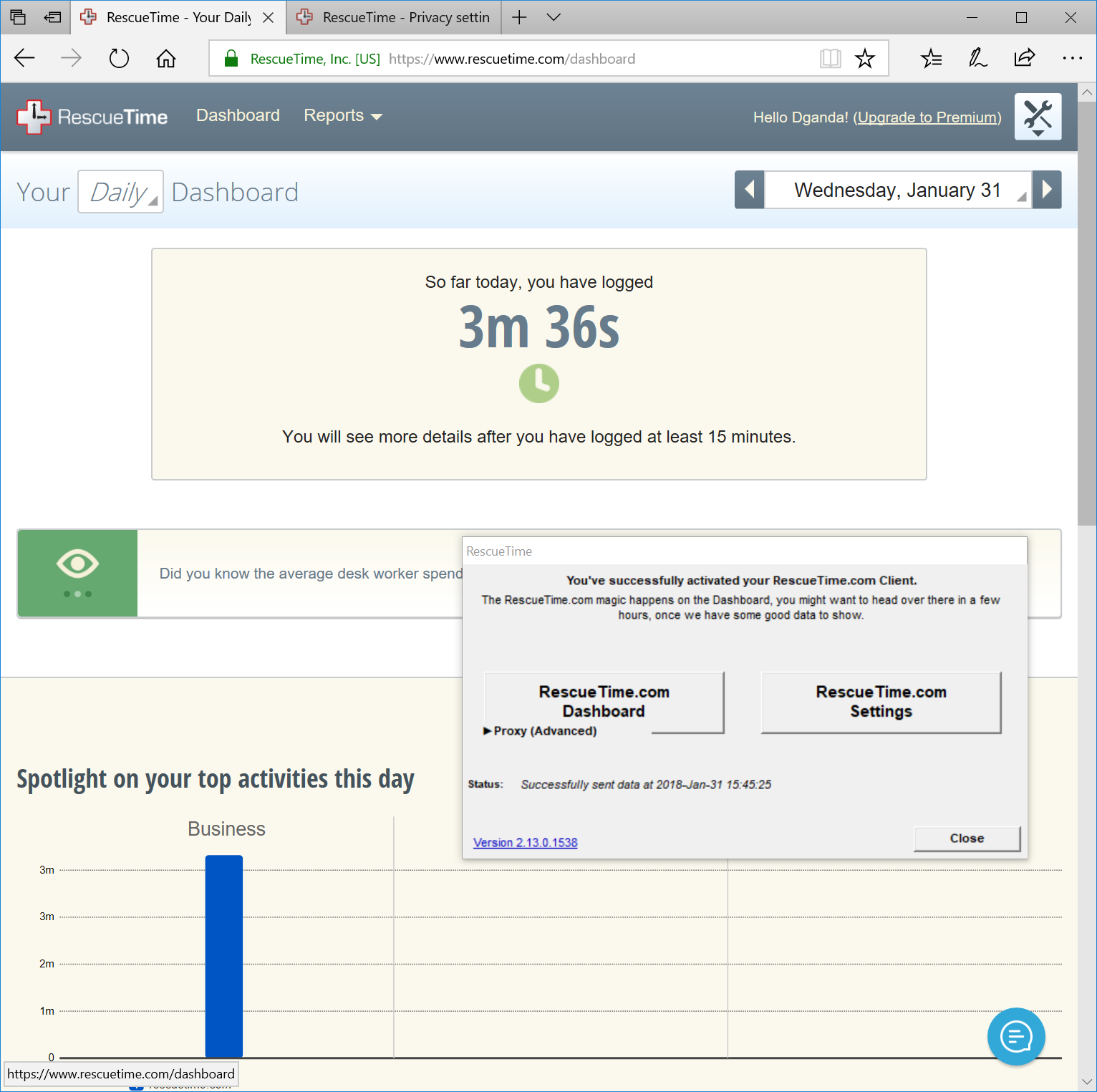Click the 'Successfully sent data' status text
Image resolution: width=1097 pixels, height=1092 pixels.
pos(646,785)
